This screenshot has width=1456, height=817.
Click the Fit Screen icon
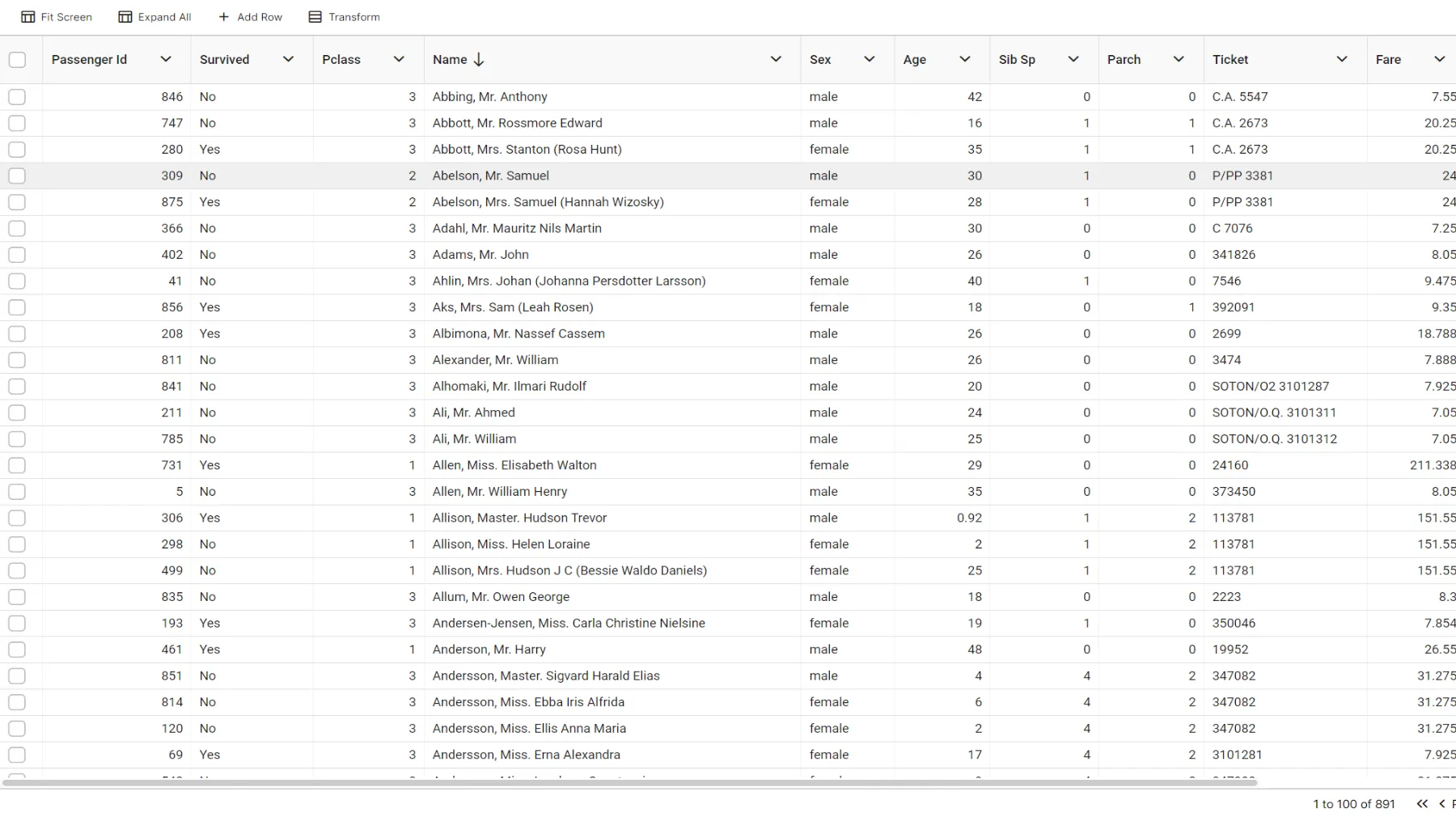tap(28, 16)
